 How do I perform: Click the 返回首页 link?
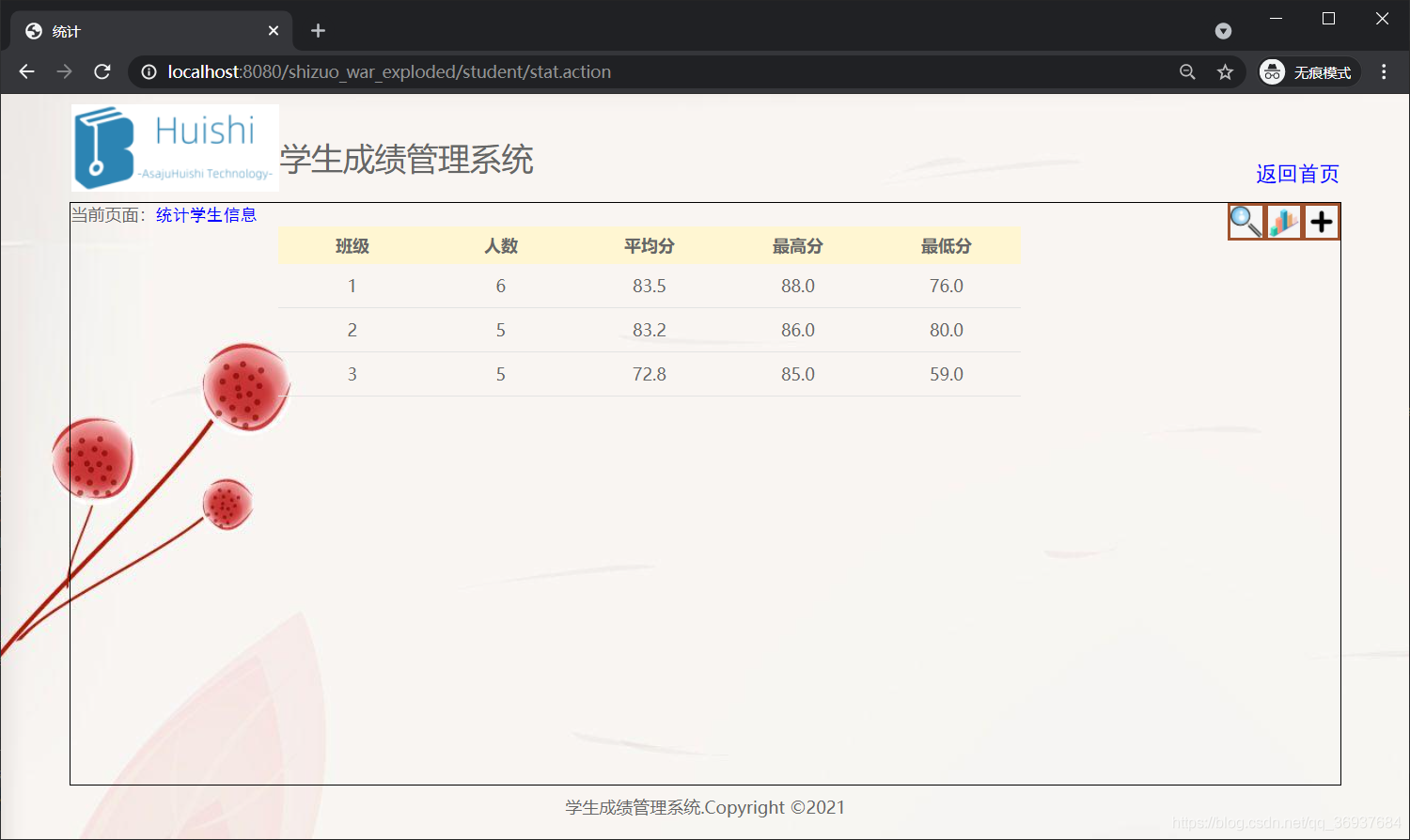[x=1297, y=174]
